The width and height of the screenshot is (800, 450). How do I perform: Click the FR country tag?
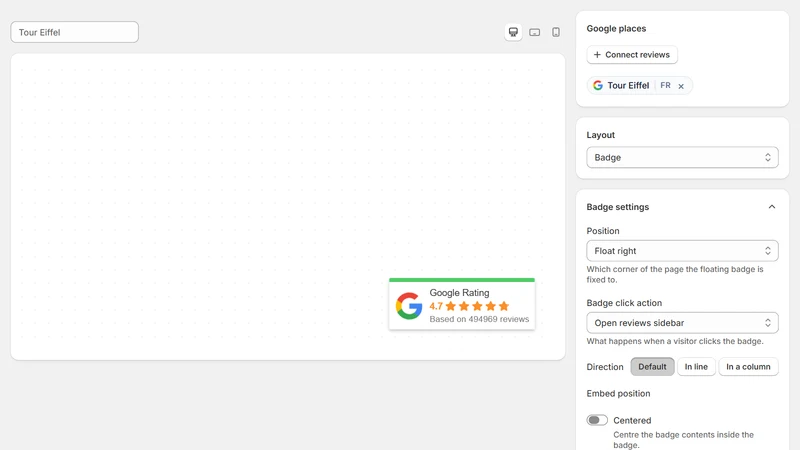click(665, 85)
